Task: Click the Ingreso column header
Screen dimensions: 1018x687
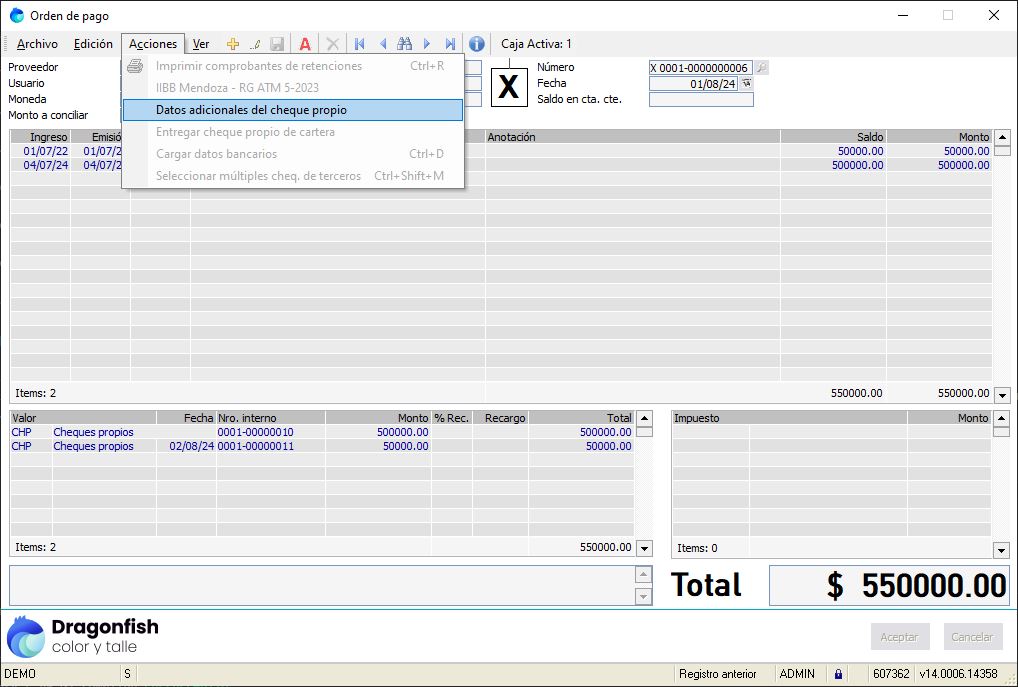Action: (40, 137)
